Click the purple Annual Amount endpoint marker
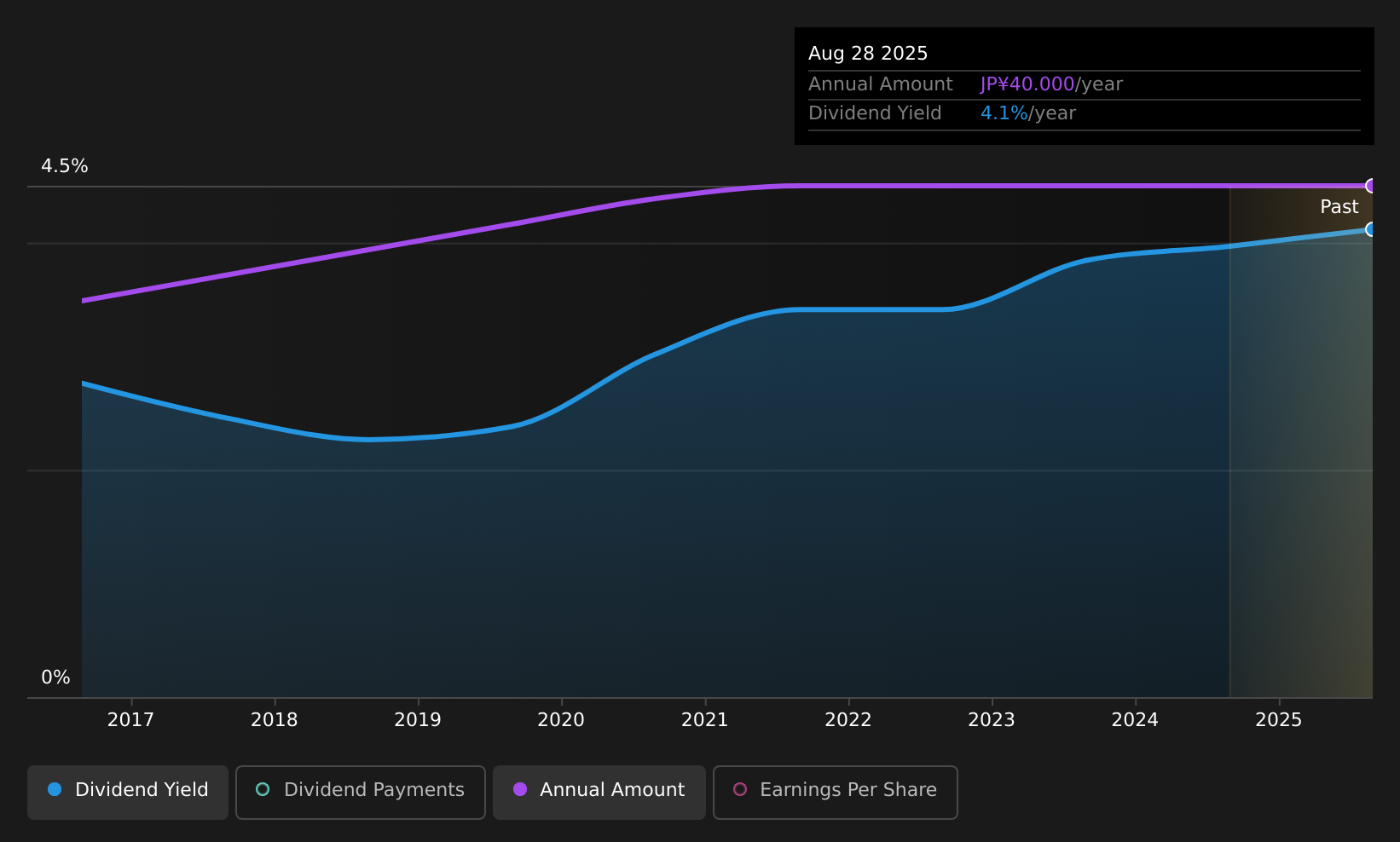Viewport: 1400px width, 842px height. coord(1371,186)
